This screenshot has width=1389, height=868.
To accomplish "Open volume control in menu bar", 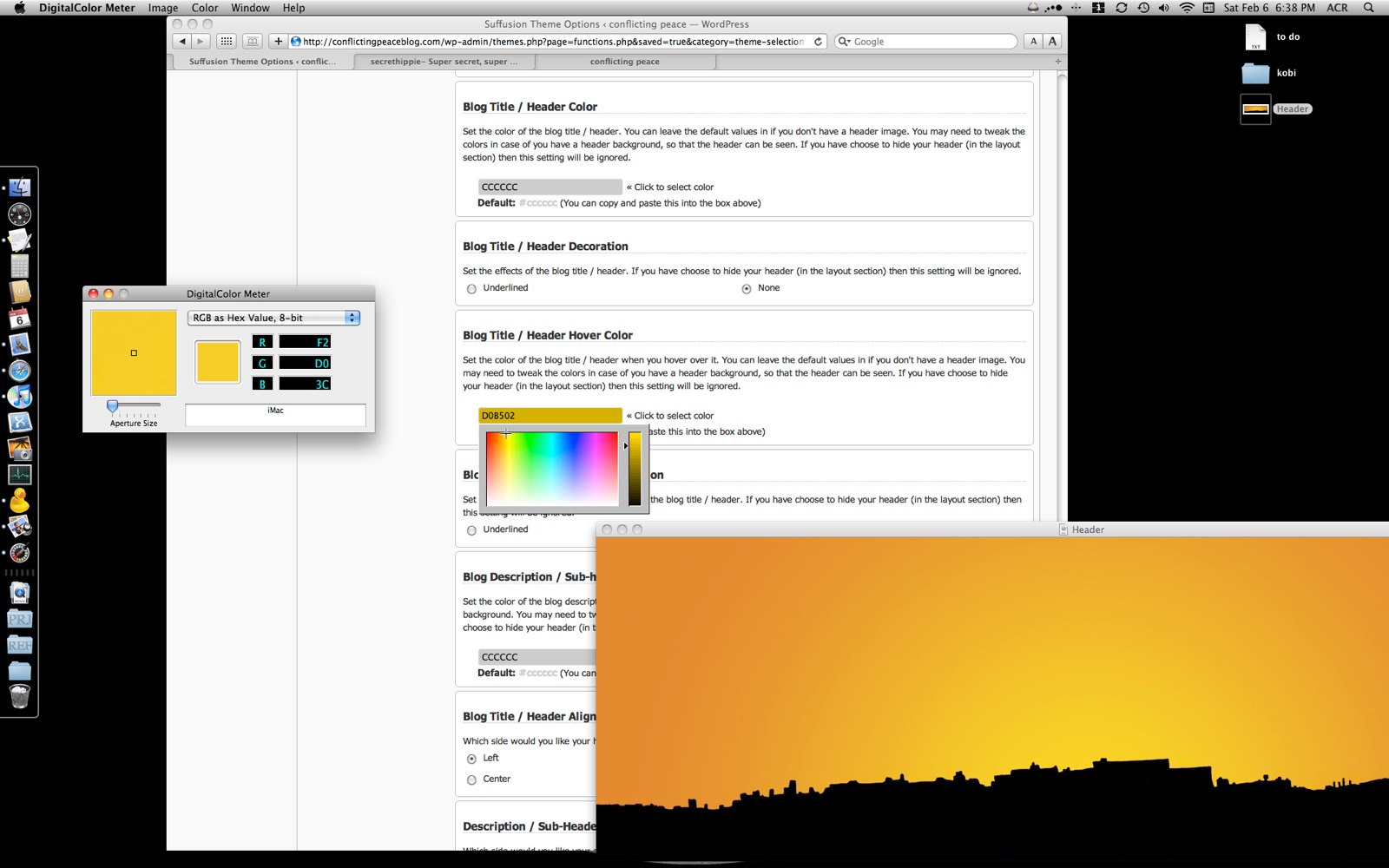I will pyautogui.click(x=1163, y=8).
